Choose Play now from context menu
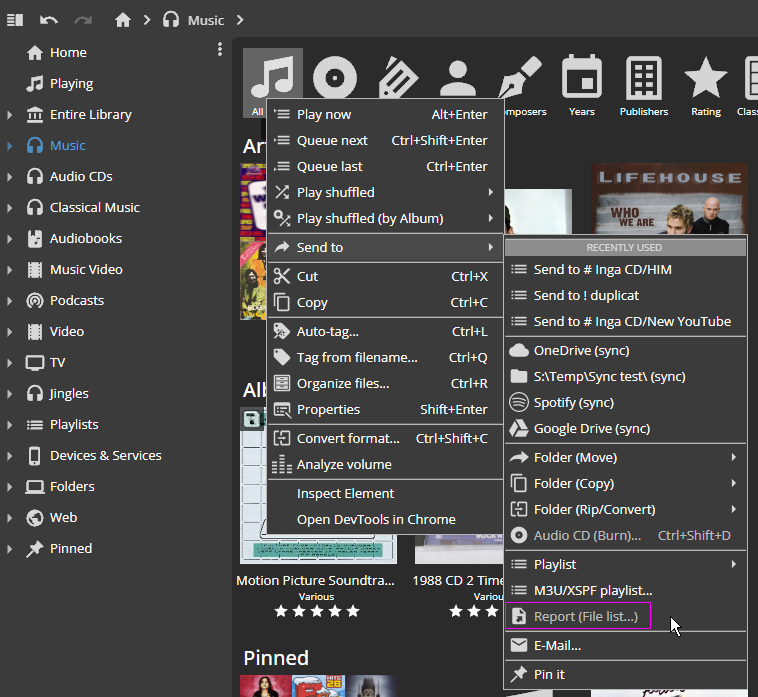The height and width of the screenshot is (697, 758). pyautogui.click(x=324, y=115)
